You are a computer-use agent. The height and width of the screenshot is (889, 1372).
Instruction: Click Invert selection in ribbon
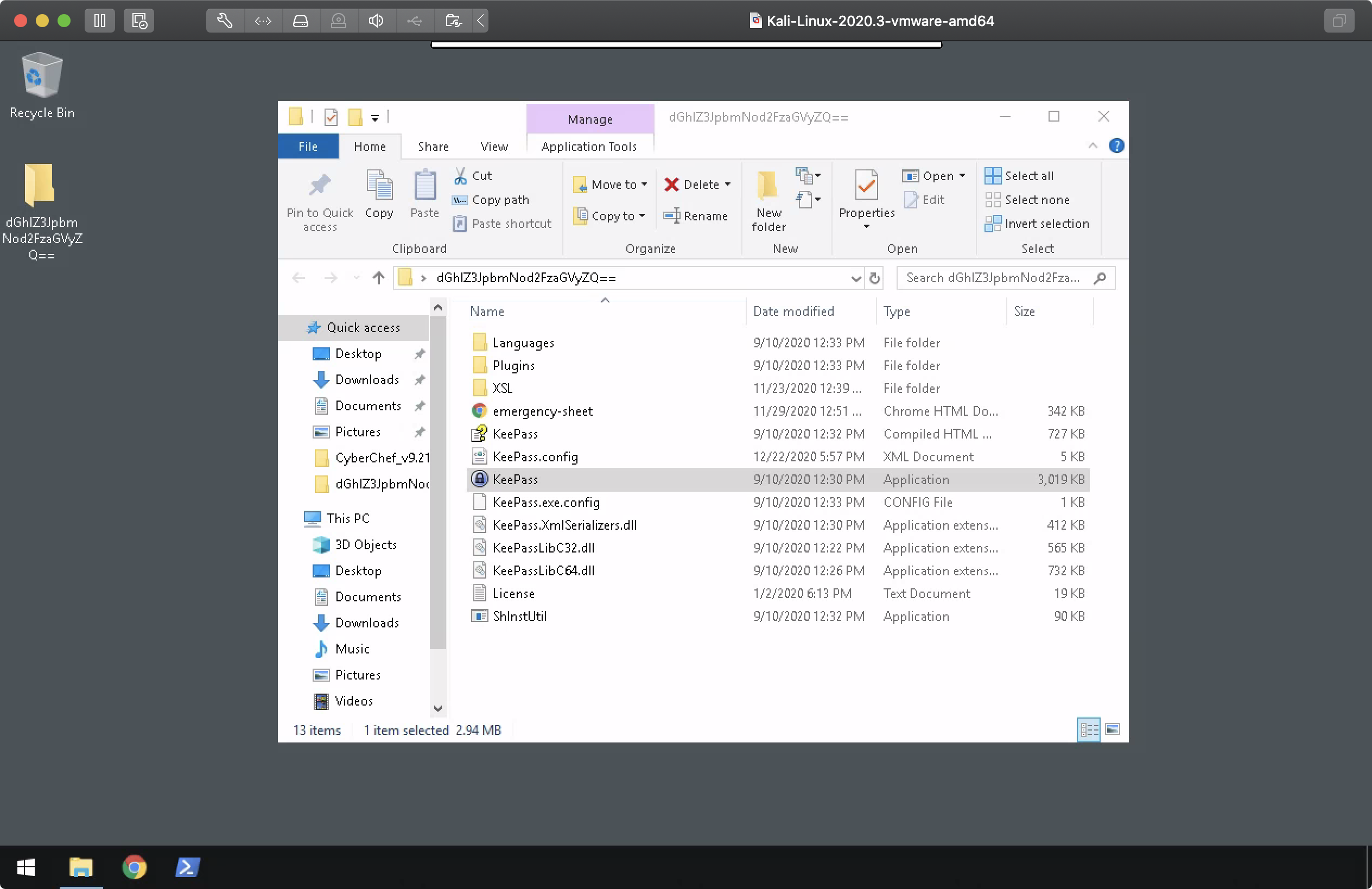coord(1037,224)
